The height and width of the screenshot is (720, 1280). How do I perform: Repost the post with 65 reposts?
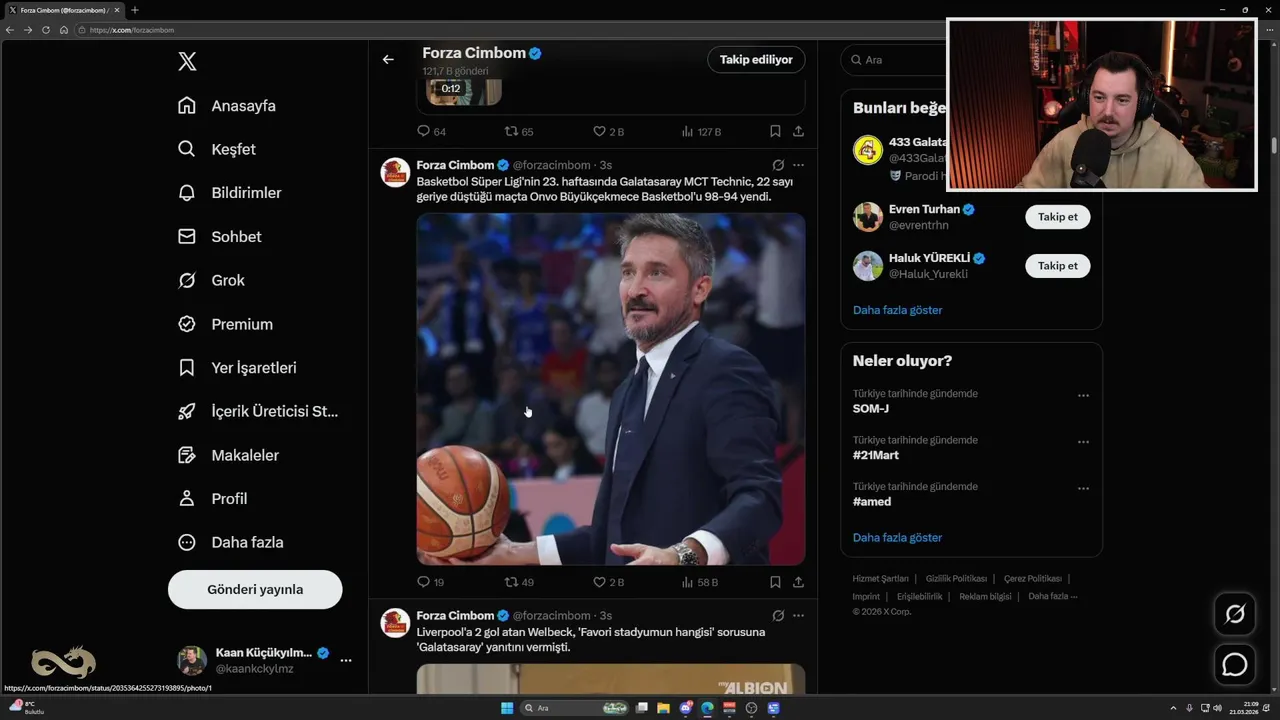(x=519, y=131)
